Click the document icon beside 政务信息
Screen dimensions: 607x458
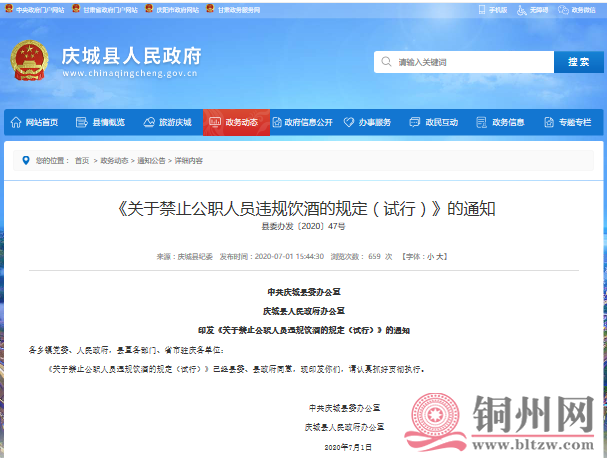point(481,122)
